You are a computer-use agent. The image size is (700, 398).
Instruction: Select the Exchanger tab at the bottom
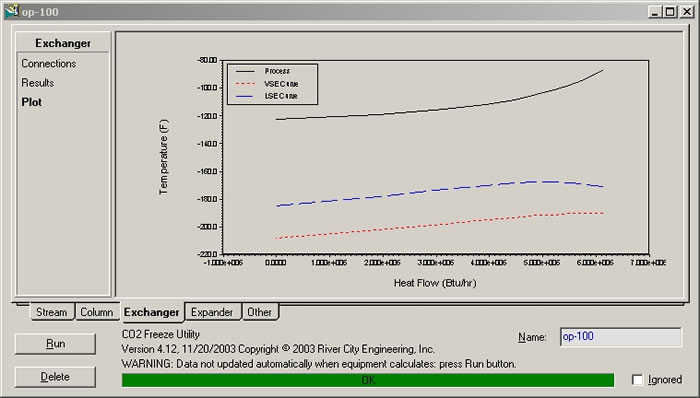coord(152,312)
